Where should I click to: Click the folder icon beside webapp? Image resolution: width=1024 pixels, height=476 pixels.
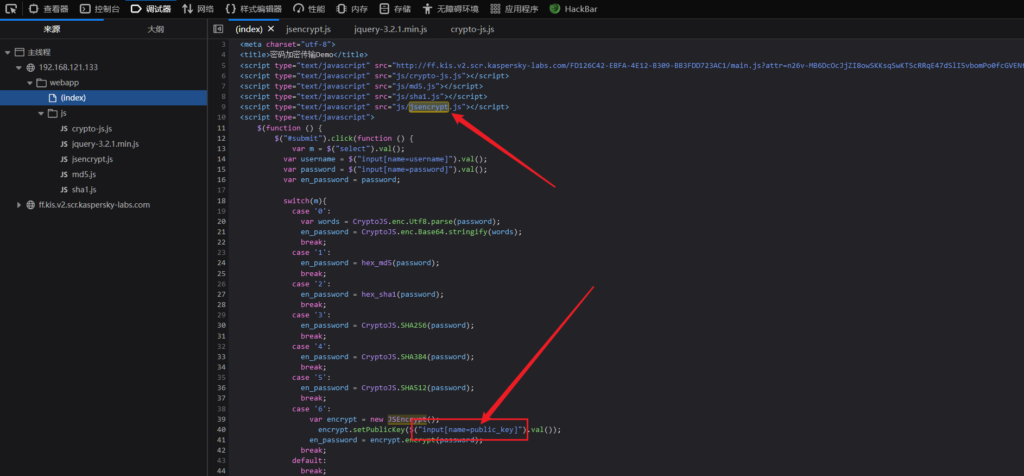[x=42, y=83]
